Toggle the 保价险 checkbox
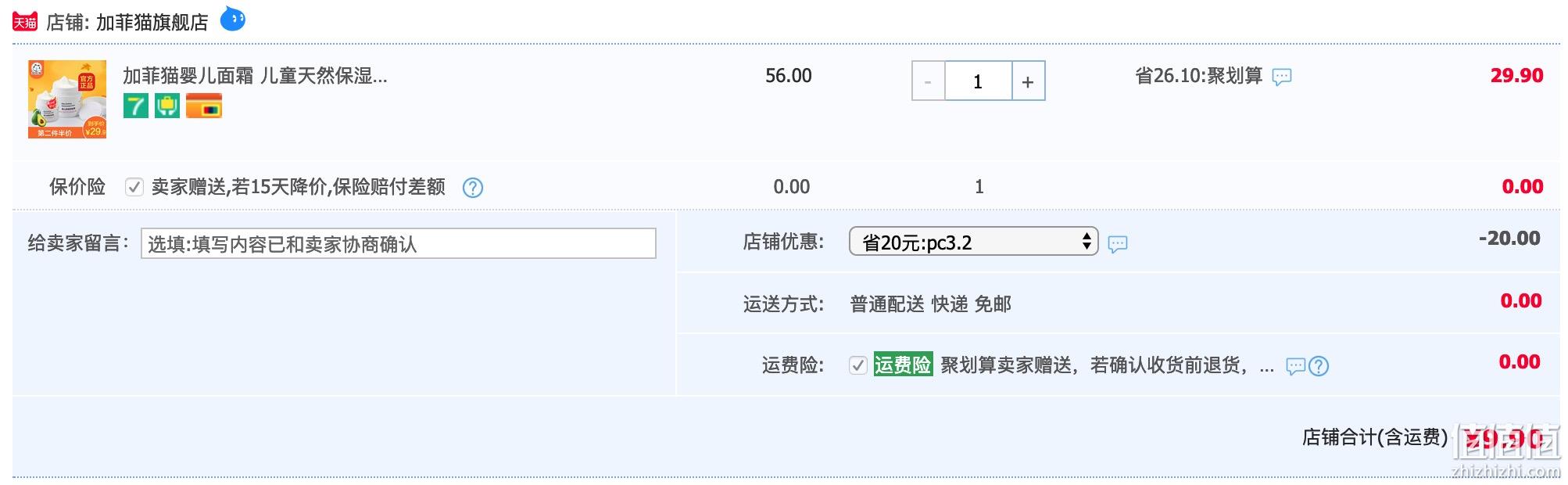 [134, 187]
